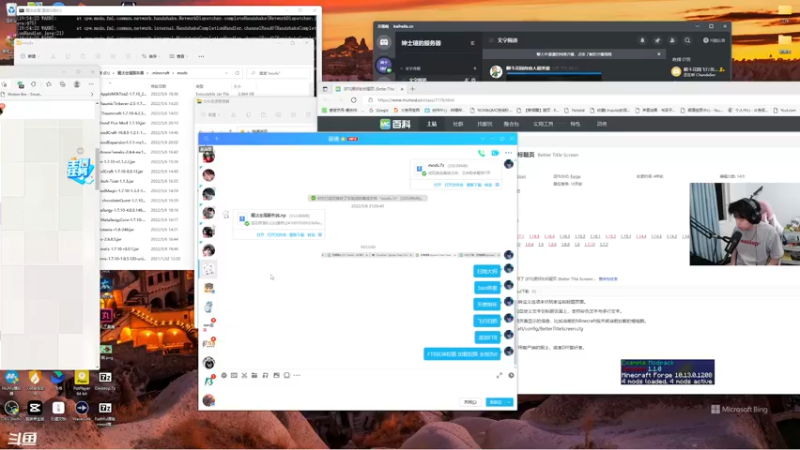Viewport: 800px width, 450px height.
Task: Open 实用工具 tab on MC百科 navbar
Action: (543, 124)
